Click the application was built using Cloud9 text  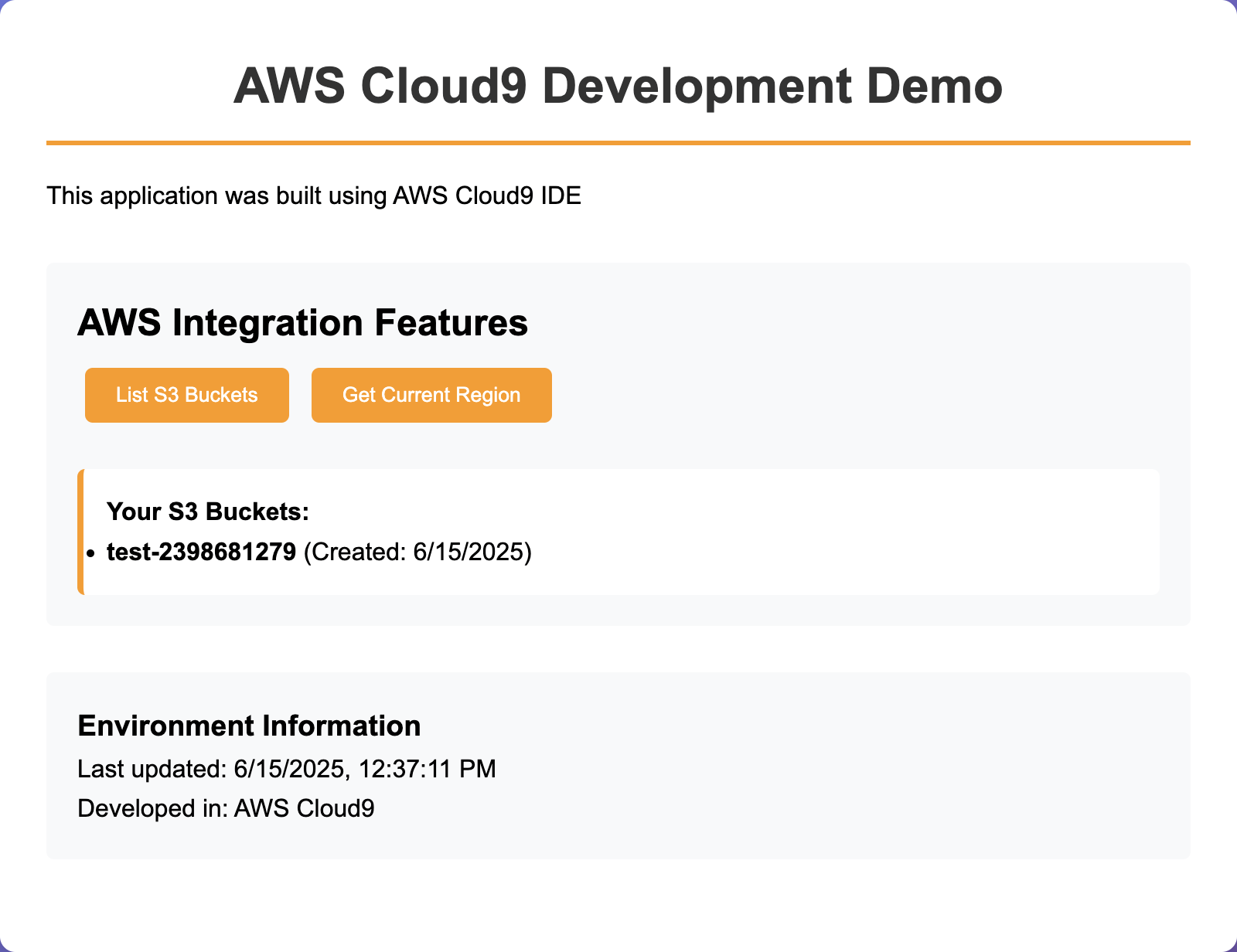314,195
